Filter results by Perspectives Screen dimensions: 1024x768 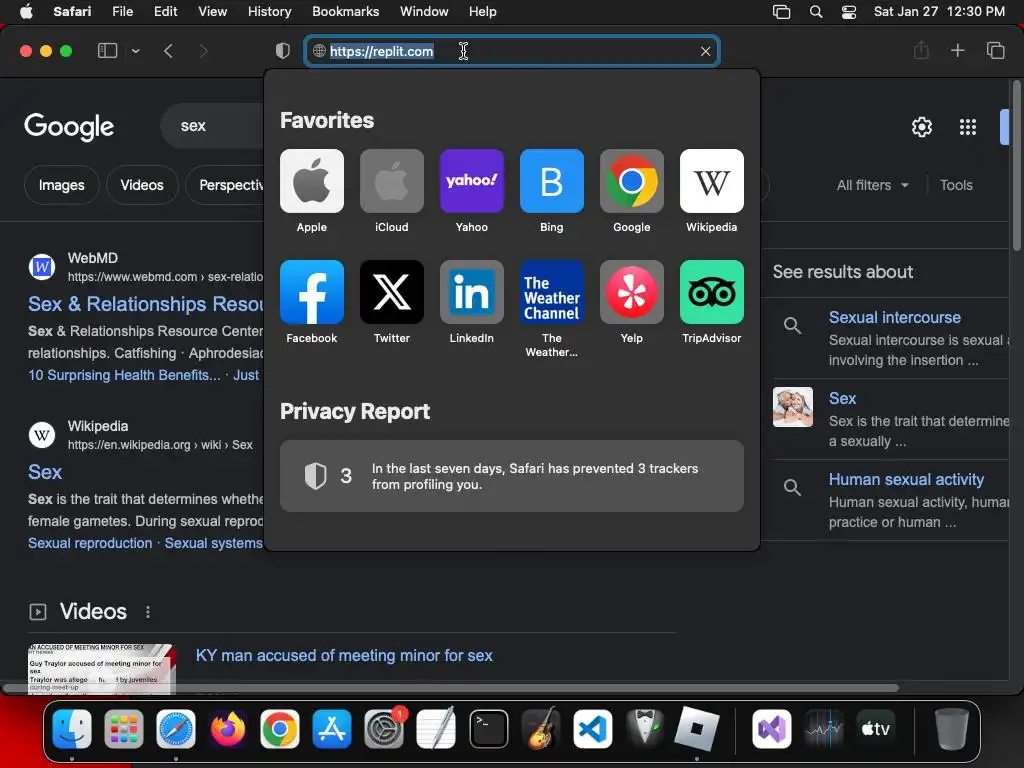[225, 185]
